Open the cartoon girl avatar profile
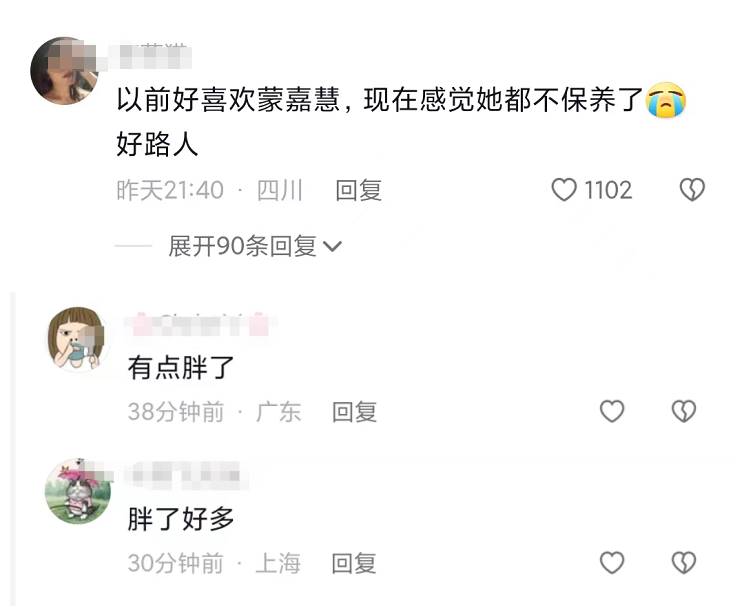Screen dimensions: 743x616 point(76,338)
